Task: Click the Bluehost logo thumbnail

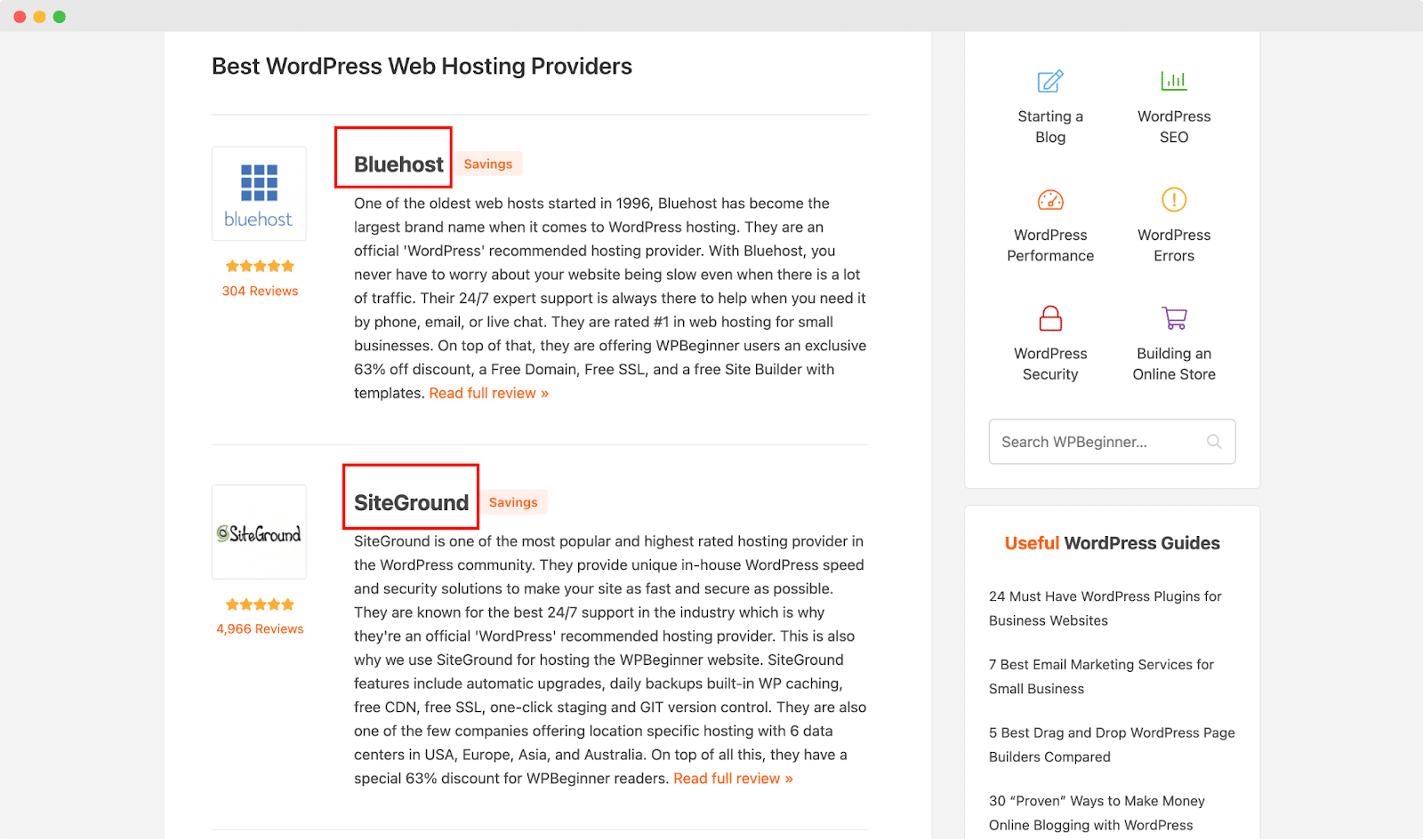Action: tap(259, 193)
